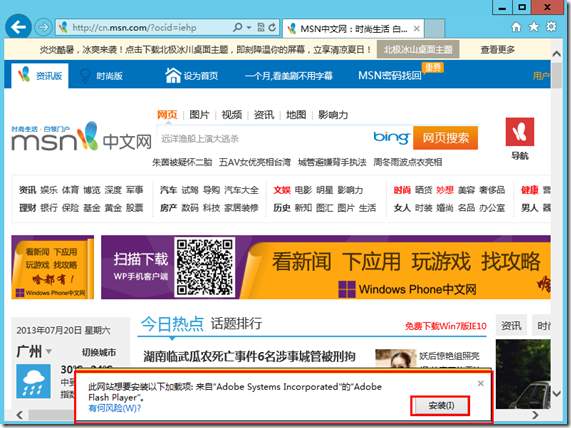The height and width of the screenshot is (428, 571).
Task: Open Favorites star icon
Action: click(x=533, y=27)
